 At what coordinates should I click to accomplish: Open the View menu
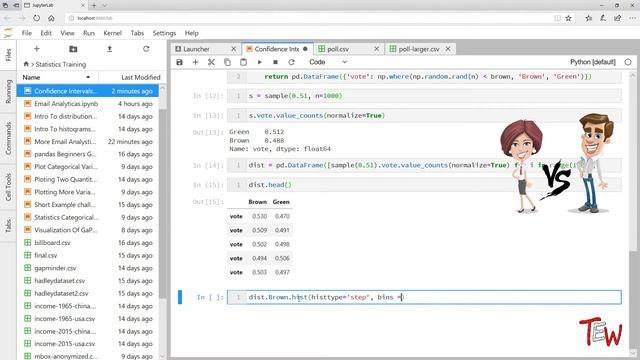point(67,33)
